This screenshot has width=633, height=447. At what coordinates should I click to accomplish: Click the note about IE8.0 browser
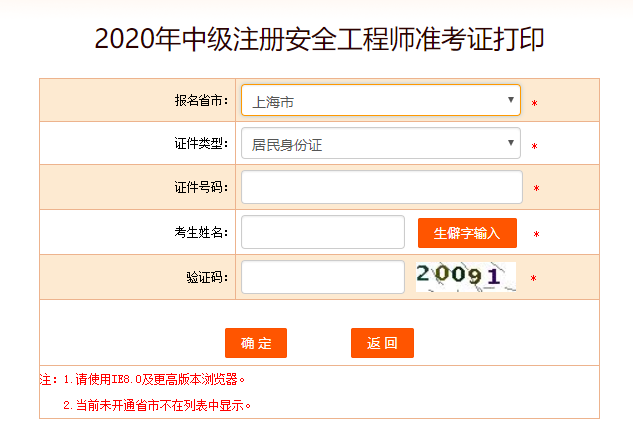[x=142, y=380]
